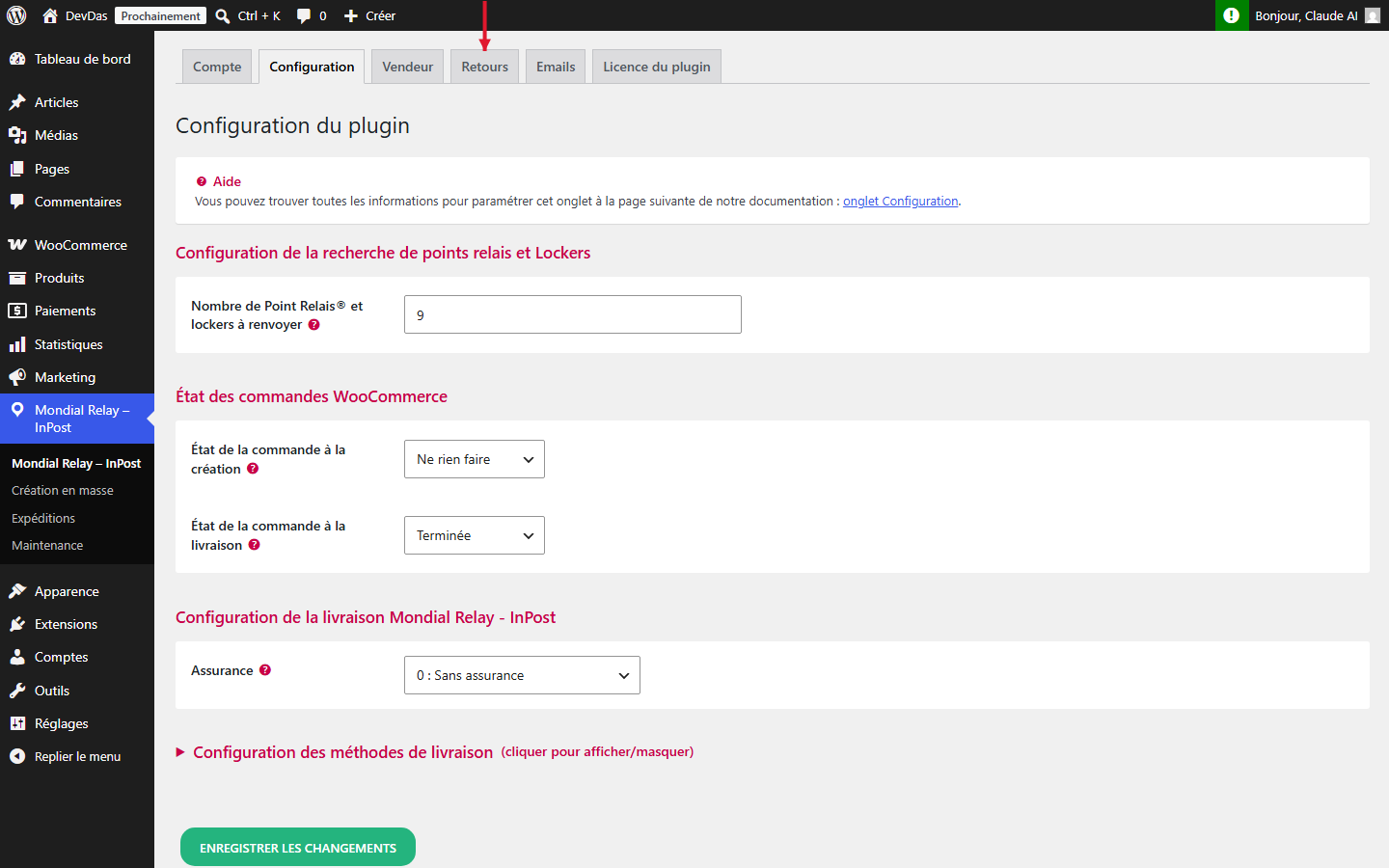This screenshot has height=868, width=1389.
Task: Click the Articles pushpin icon
Action: point(17,102)
